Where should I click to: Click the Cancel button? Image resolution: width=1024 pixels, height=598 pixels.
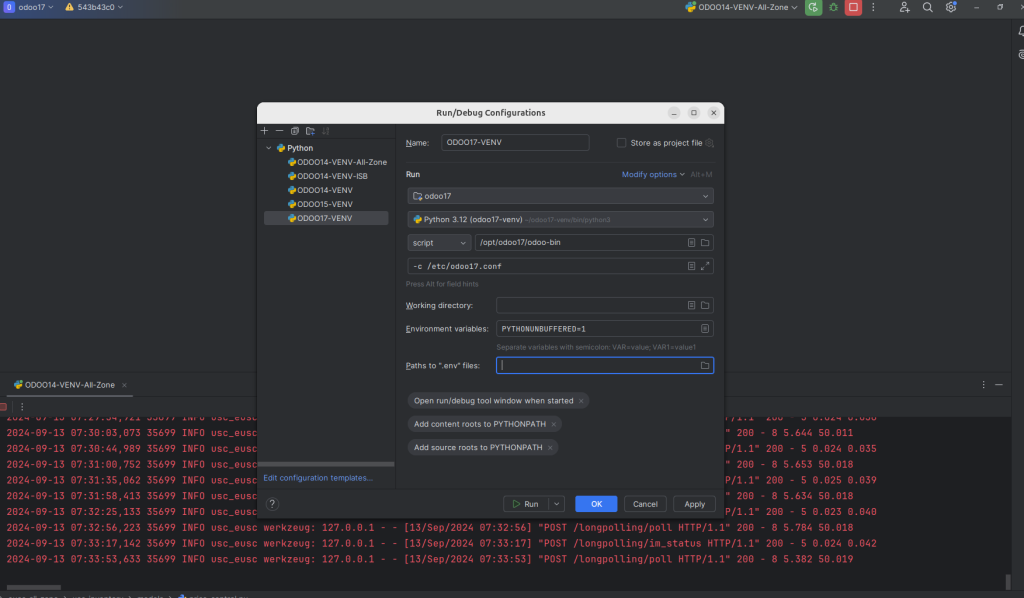[645, 504]
